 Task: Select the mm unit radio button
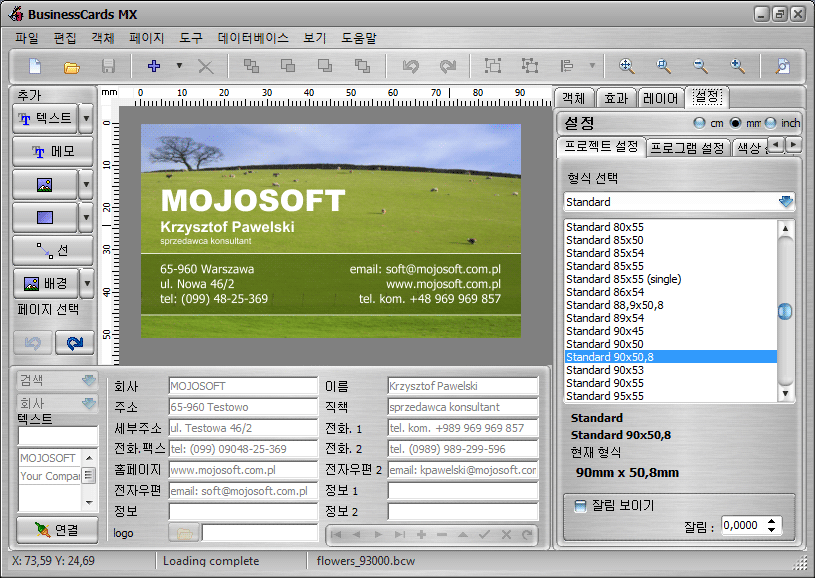[x=735, y=123]
